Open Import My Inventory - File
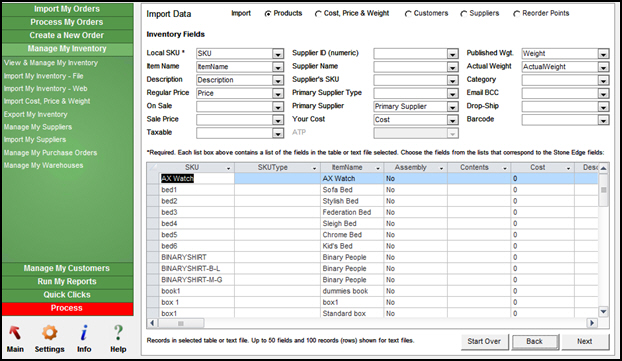Image resolution: width=622 pixels, height=361 pixels. pyautogui.click(x=44, y=76)
